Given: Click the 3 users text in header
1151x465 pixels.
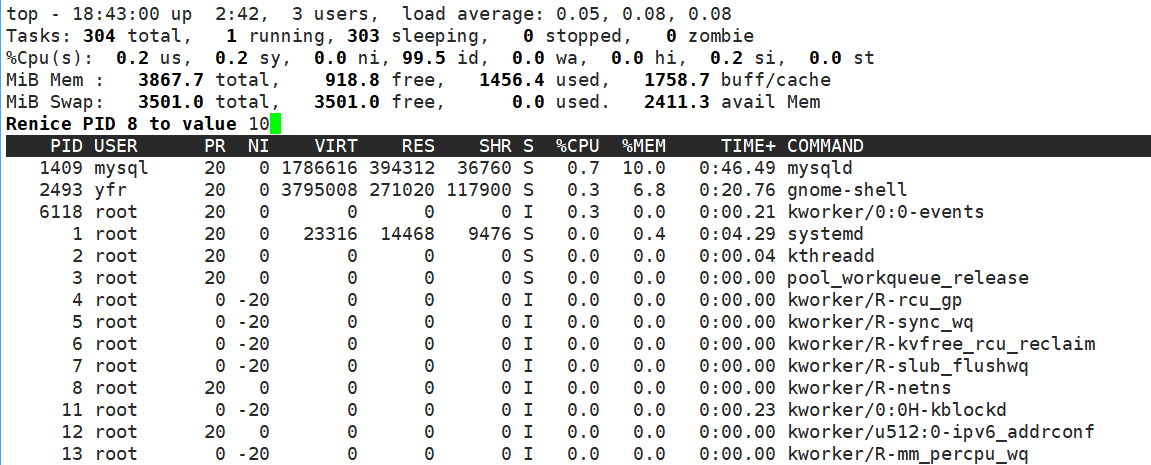Looking at the screenshot, I should [x=335, y=14].
